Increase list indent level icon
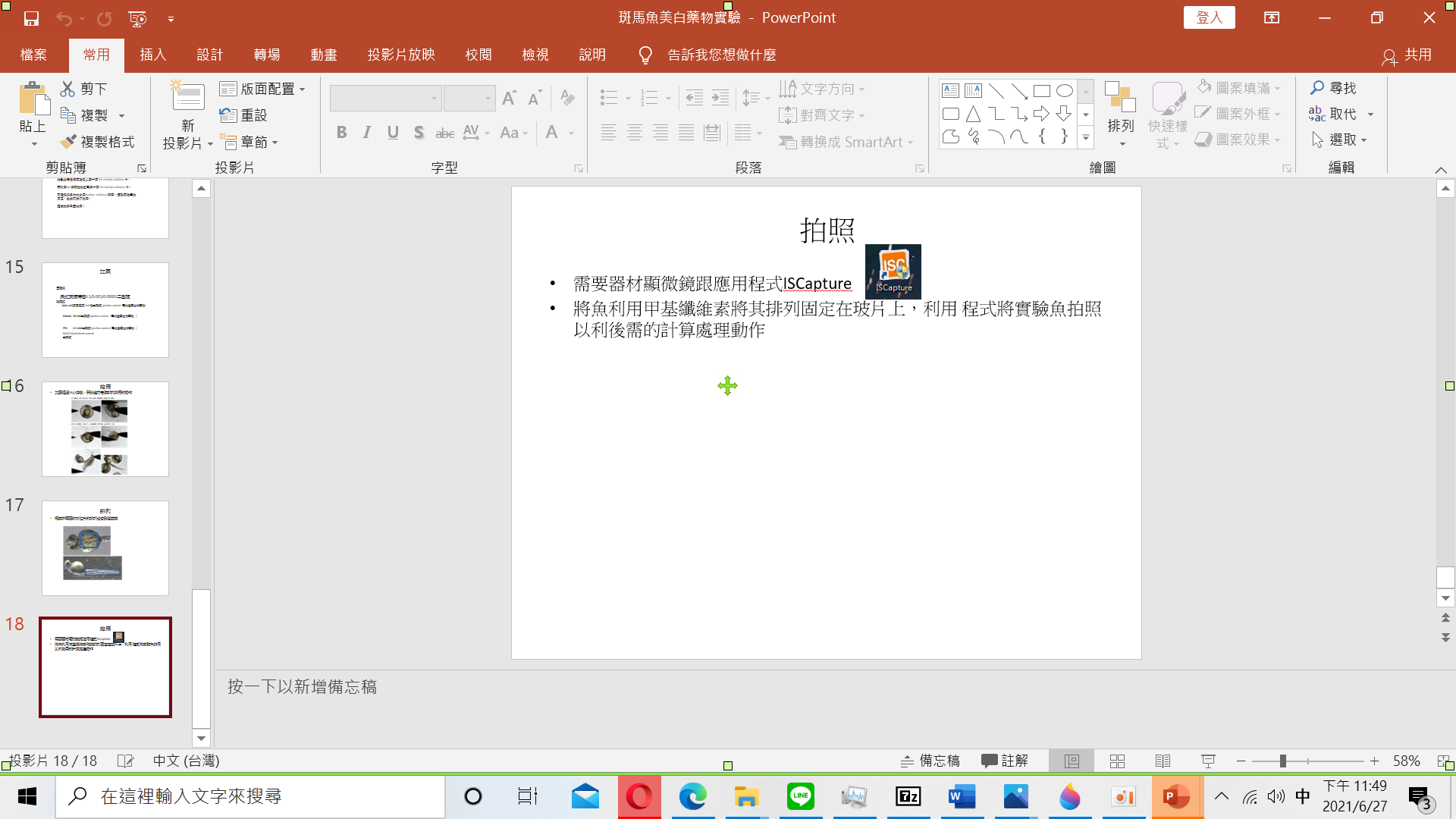The image size is (1456, 819). click(x=720, y=97)
